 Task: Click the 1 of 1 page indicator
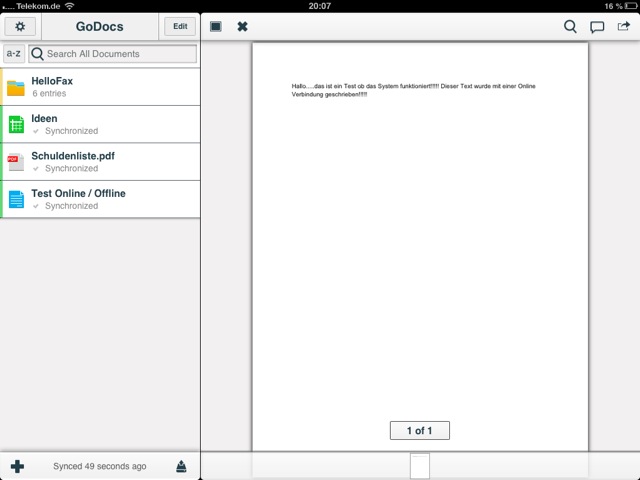(419, 431)
